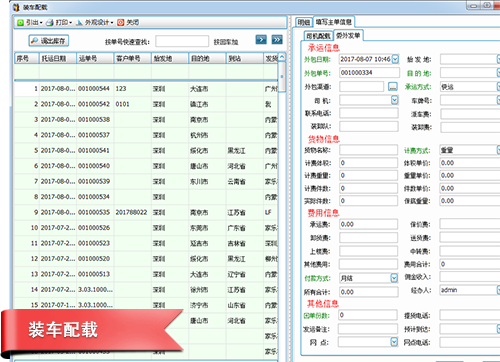Click the 运单号 column header
The image size is (500, 362).
pyautogui.click(x=95, y=58)
